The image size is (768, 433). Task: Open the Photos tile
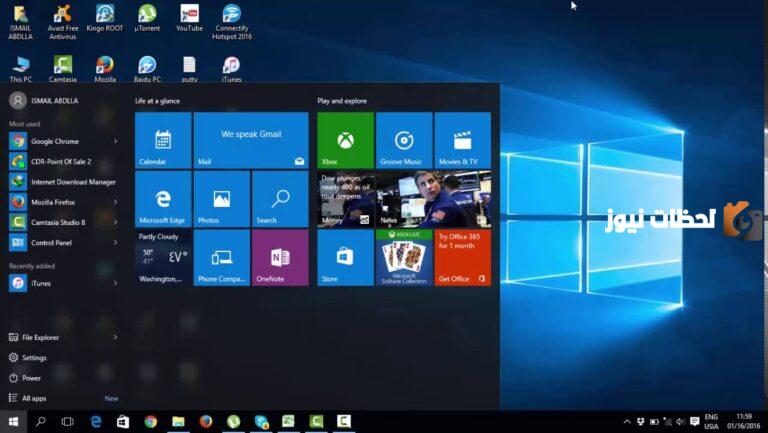click(x=221, y=199)
